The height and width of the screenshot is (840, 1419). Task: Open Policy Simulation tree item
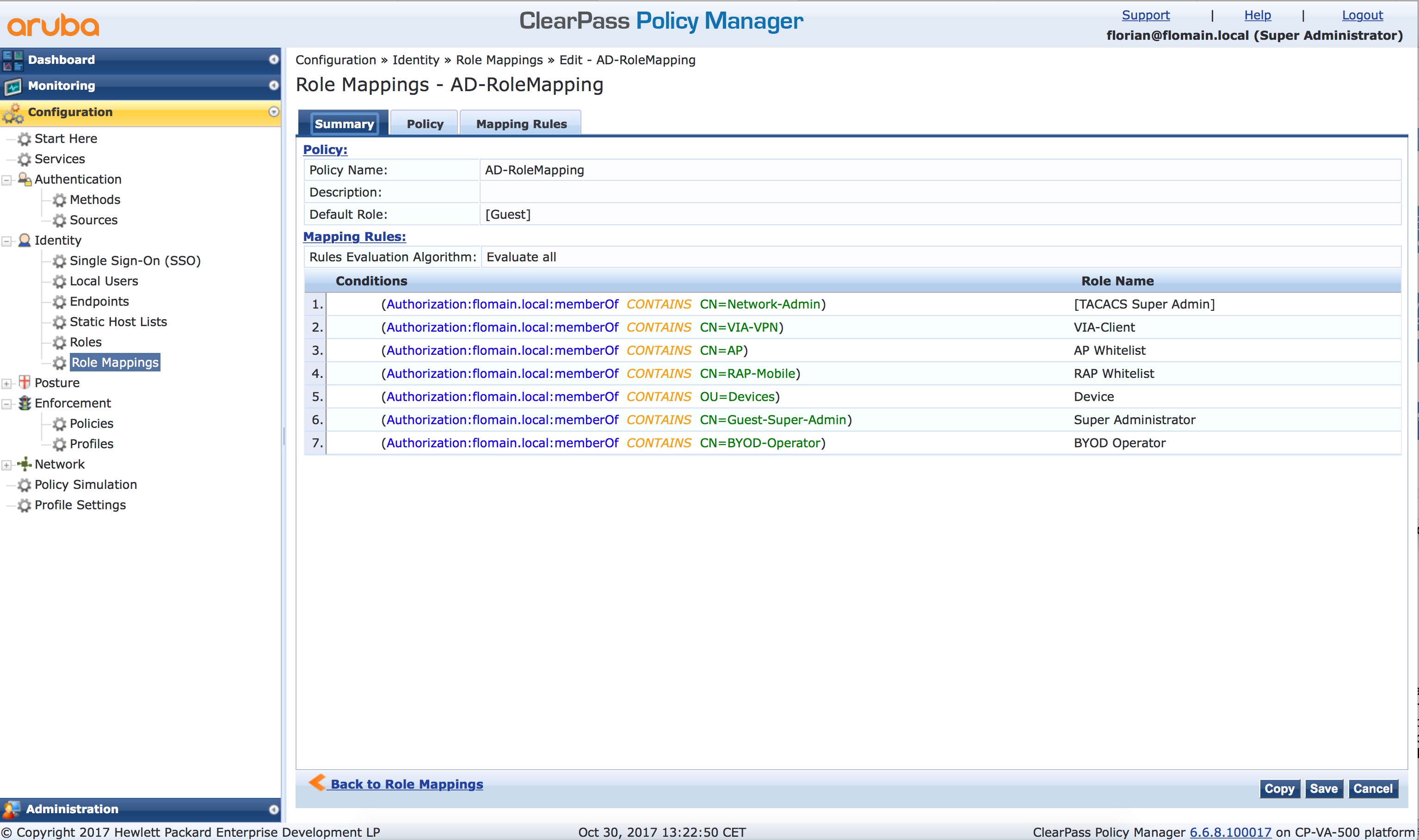(86, 485)
